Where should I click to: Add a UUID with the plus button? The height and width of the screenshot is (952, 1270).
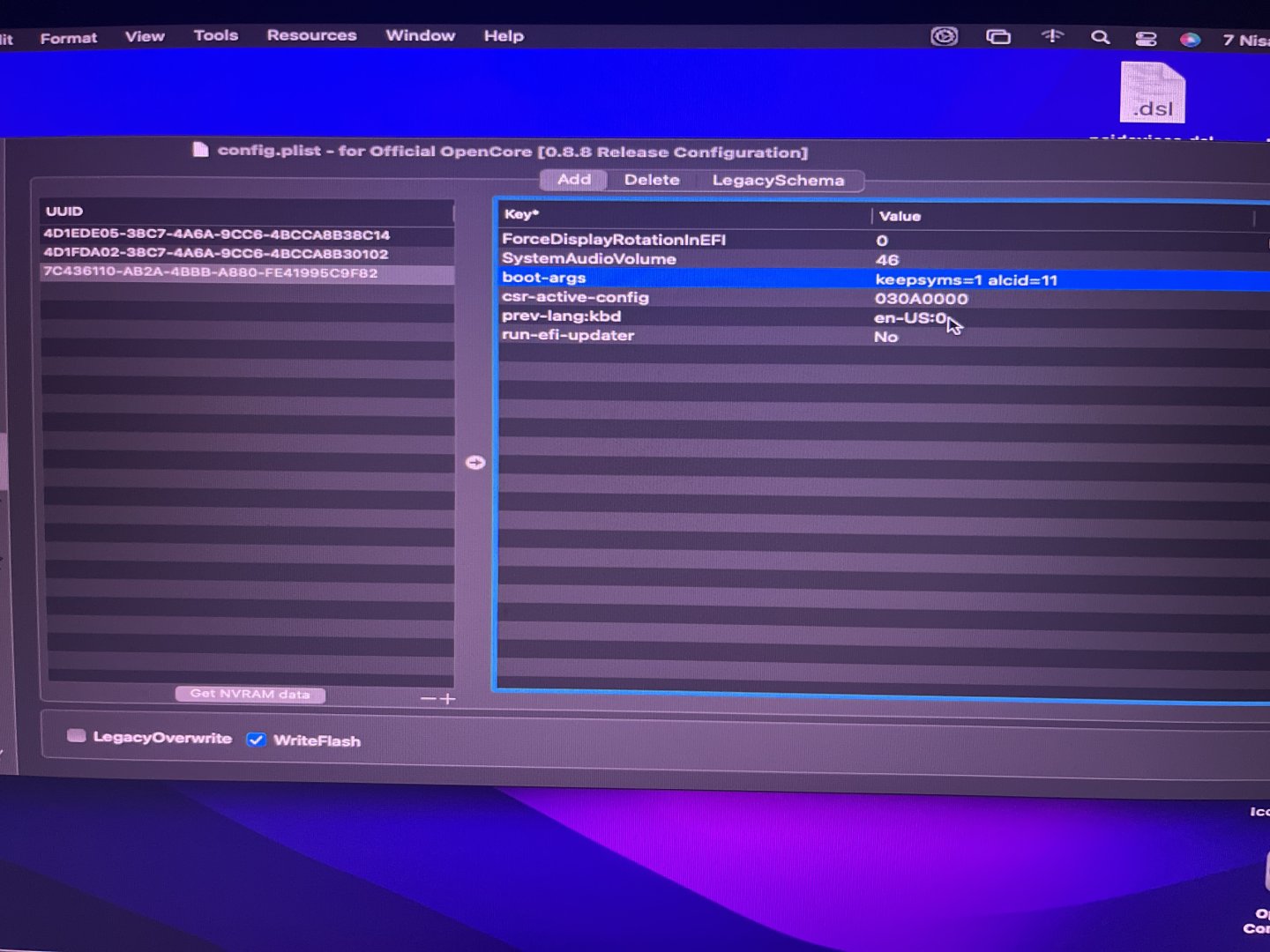tap(448, 699)
